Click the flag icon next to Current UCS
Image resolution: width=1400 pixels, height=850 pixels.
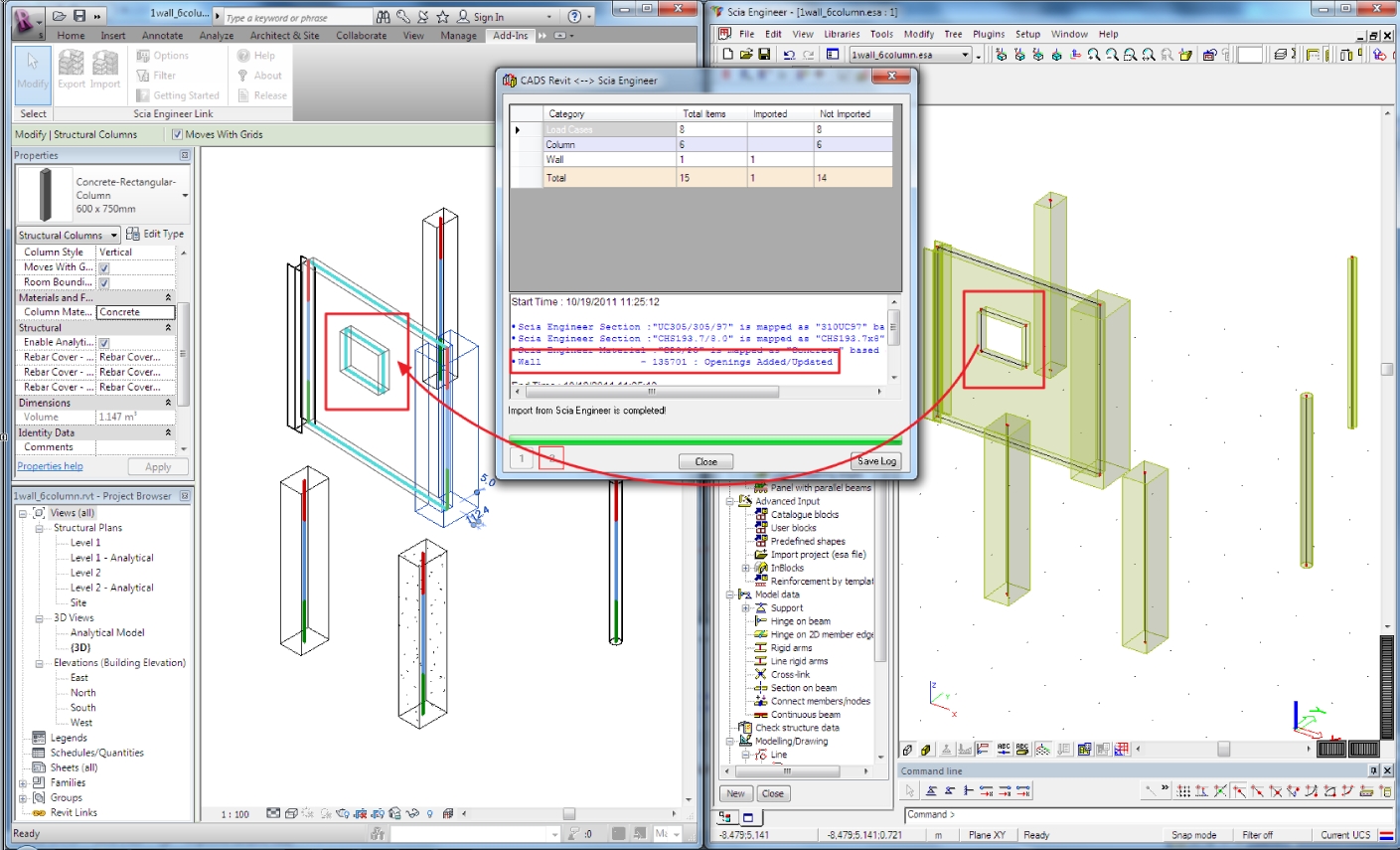click(x=1386, y=835)
